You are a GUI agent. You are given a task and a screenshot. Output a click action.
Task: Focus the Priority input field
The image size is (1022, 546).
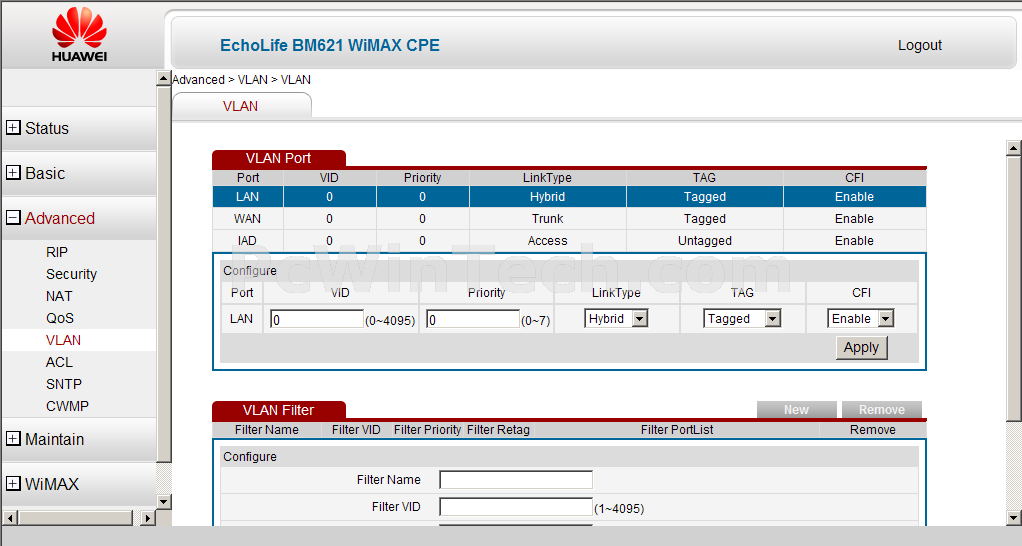(x=473, y=319)
